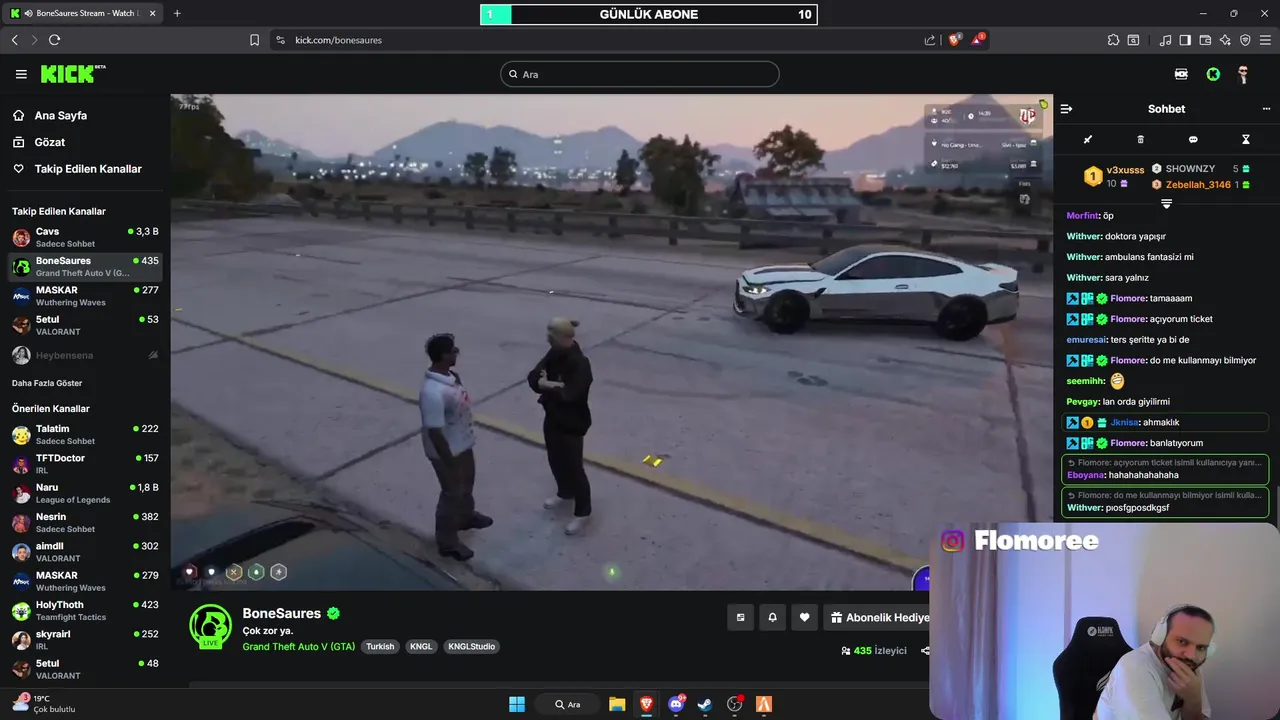The height and width of the screenshot is (720, 1280).
Task: Open the Kick clips camera icon in header
Action: 1181,74
